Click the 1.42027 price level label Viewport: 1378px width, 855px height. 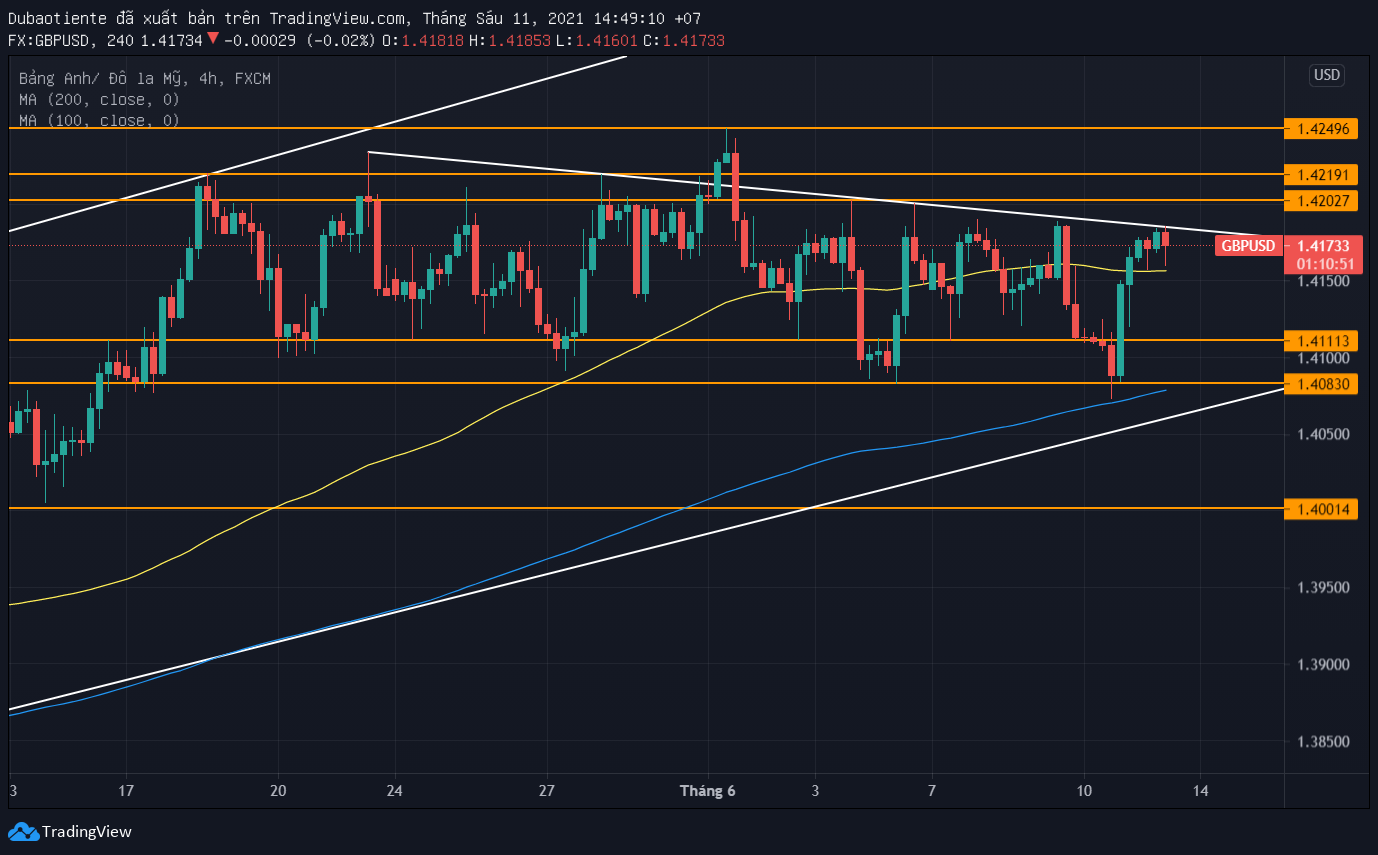(x=1322, y=200)
